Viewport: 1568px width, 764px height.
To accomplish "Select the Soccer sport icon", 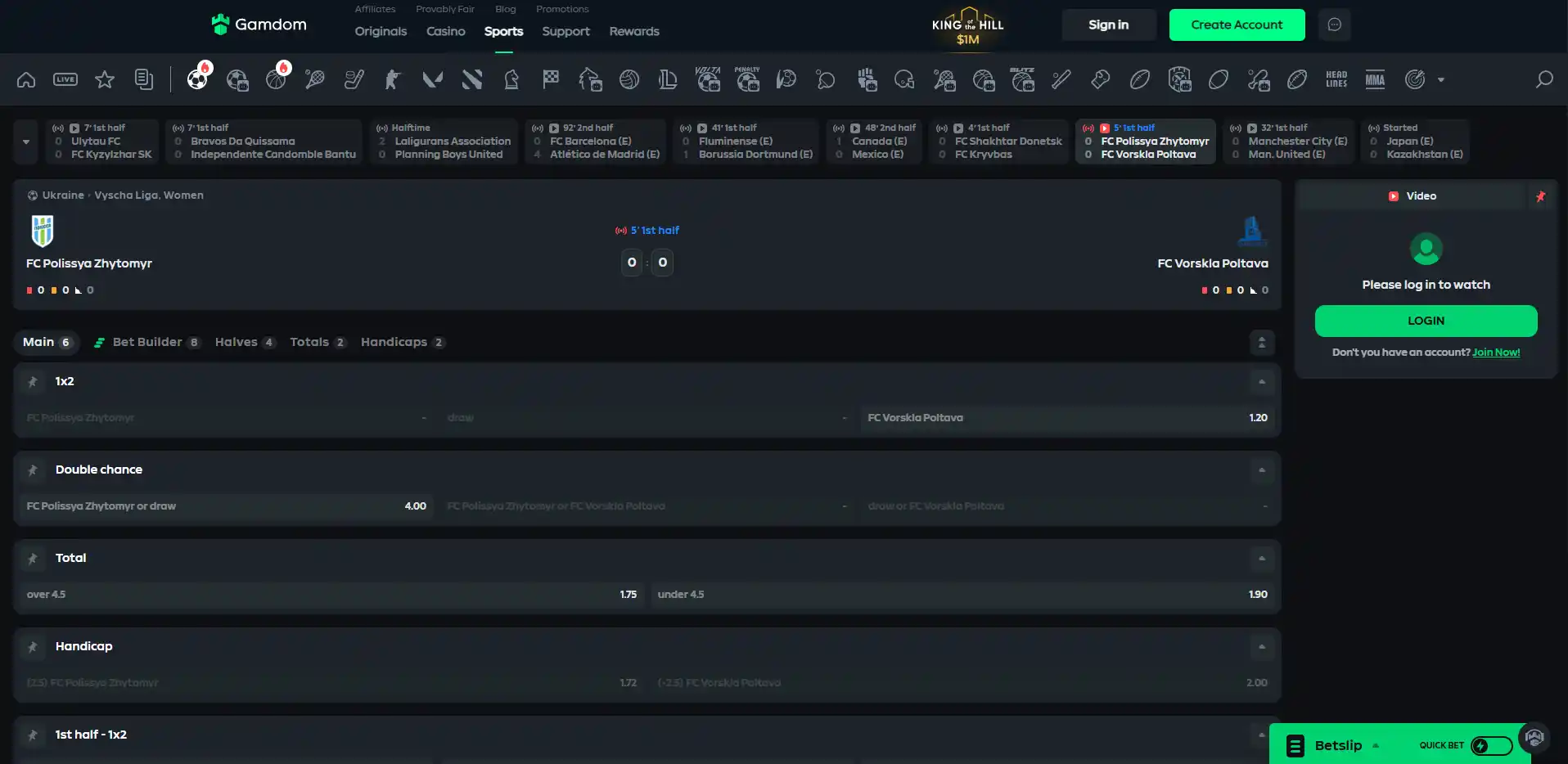I will coord(197,79).
